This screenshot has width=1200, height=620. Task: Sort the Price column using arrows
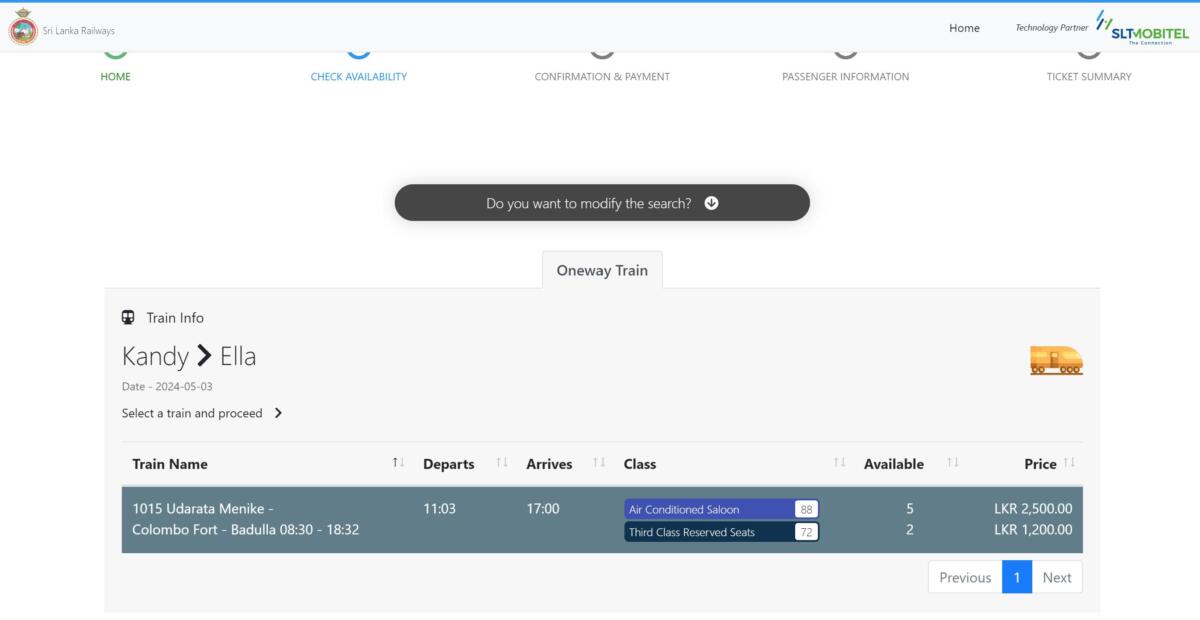pyautogui.click(x=1069, y=463)
